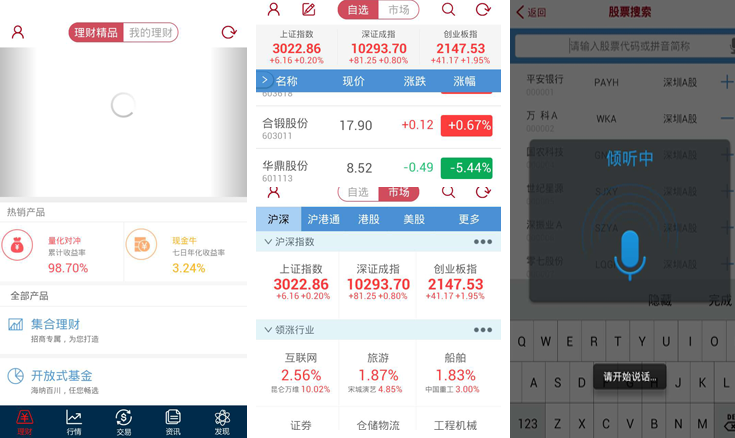Image resolution: width=735 pixels, height=438 pixels.
Task: Open 互联网 industry cell 2.56%
Action: pyautogui.click(x=301, y=373)
